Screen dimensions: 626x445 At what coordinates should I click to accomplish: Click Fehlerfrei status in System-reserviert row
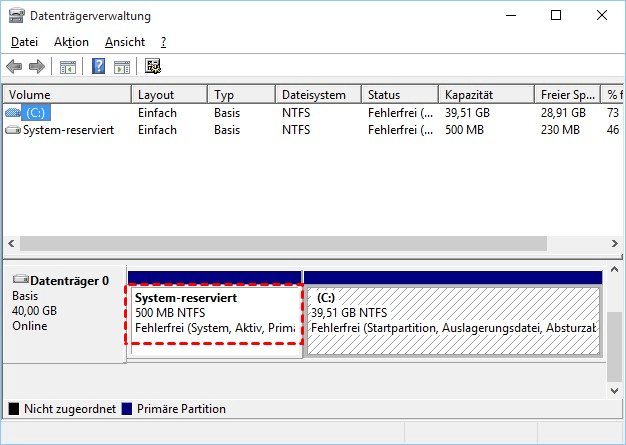point(400,130)
